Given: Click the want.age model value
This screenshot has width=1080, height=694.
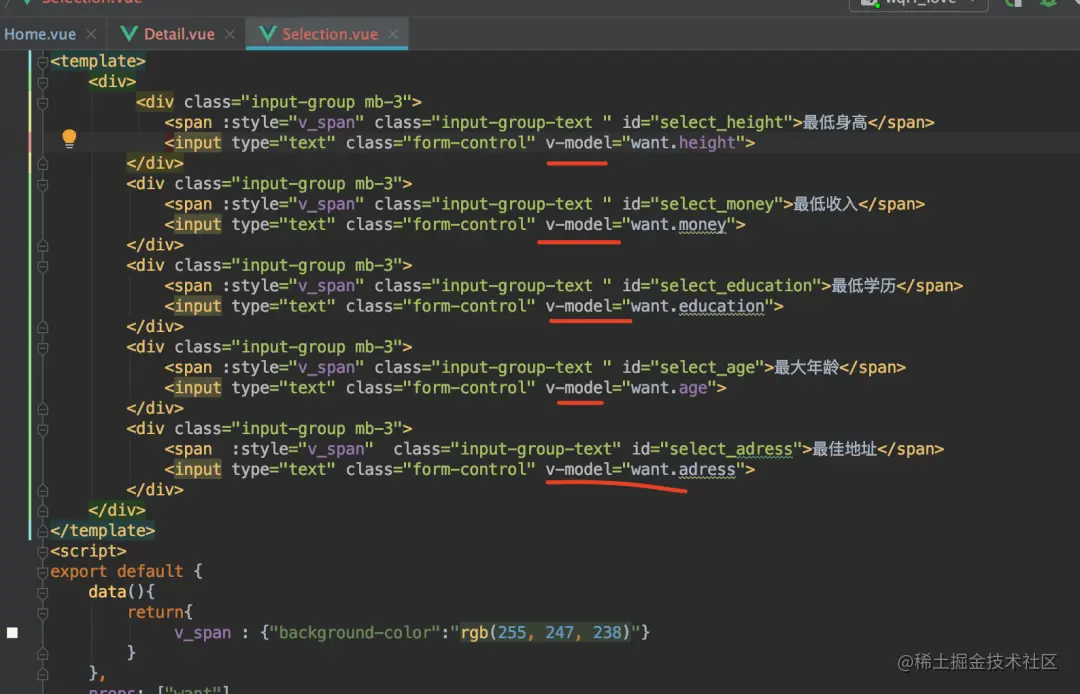Looking at the screenshot, I should tap(669, 388).
